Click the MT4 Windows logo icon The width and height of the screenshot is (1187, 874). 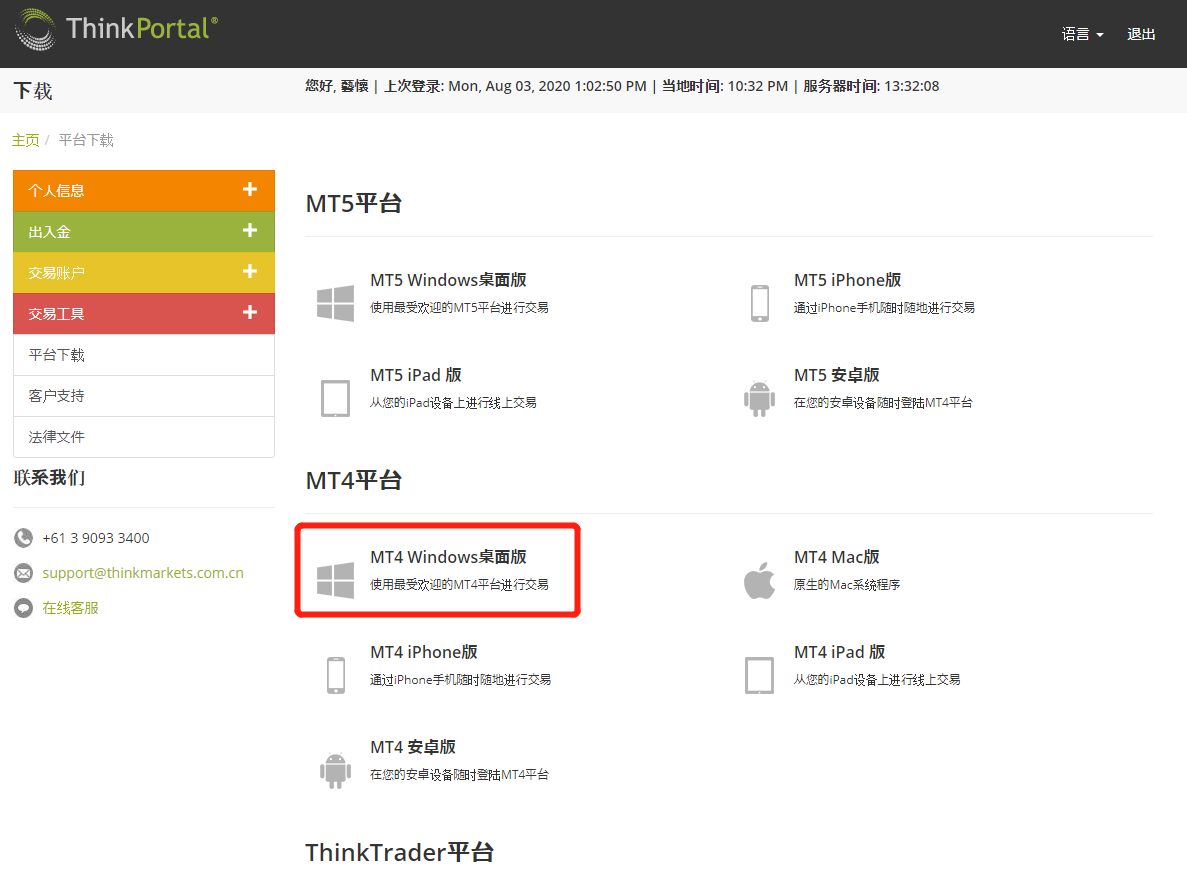pos(335,580)
